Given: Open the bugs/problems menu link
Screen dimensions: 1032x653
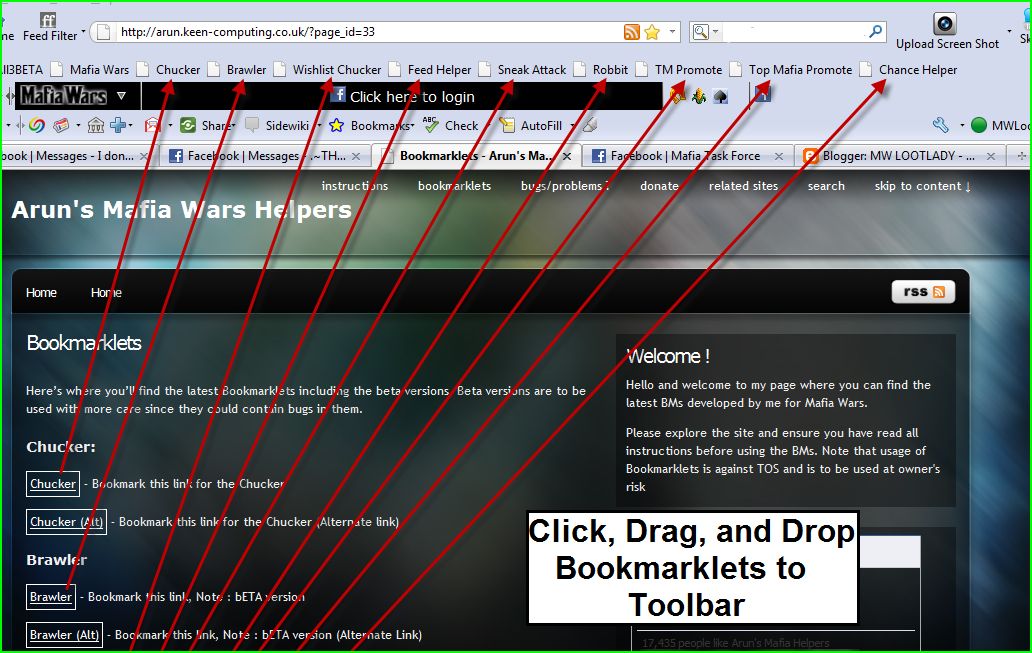Looking at the screenshot, I should click(565, 186).
